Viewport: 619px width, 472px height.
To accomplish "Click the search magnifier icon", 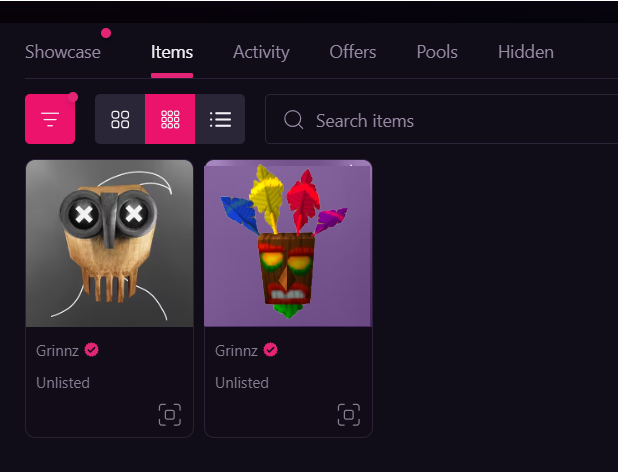I will [x=293, y=119].
